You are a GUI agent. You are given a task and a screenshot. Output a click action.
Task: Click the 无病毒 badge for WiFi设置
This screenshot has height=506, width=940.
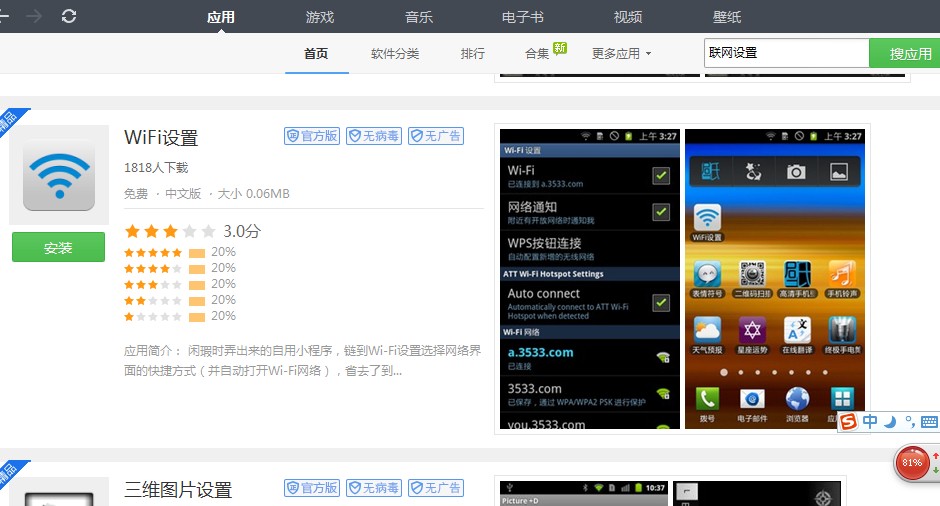373,136
